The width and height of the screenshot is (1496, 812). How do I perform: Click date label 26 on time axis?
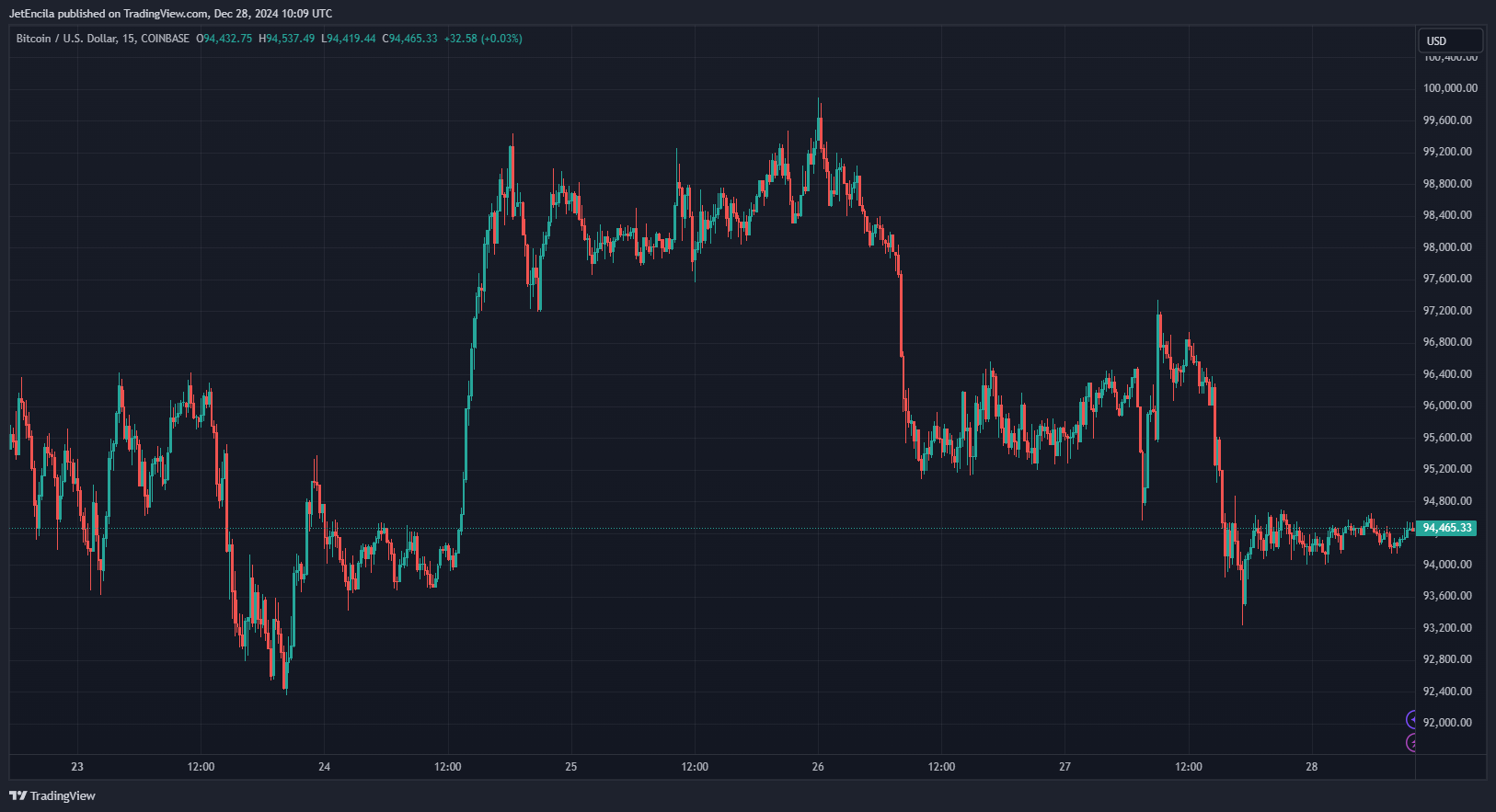click(818, 767)
